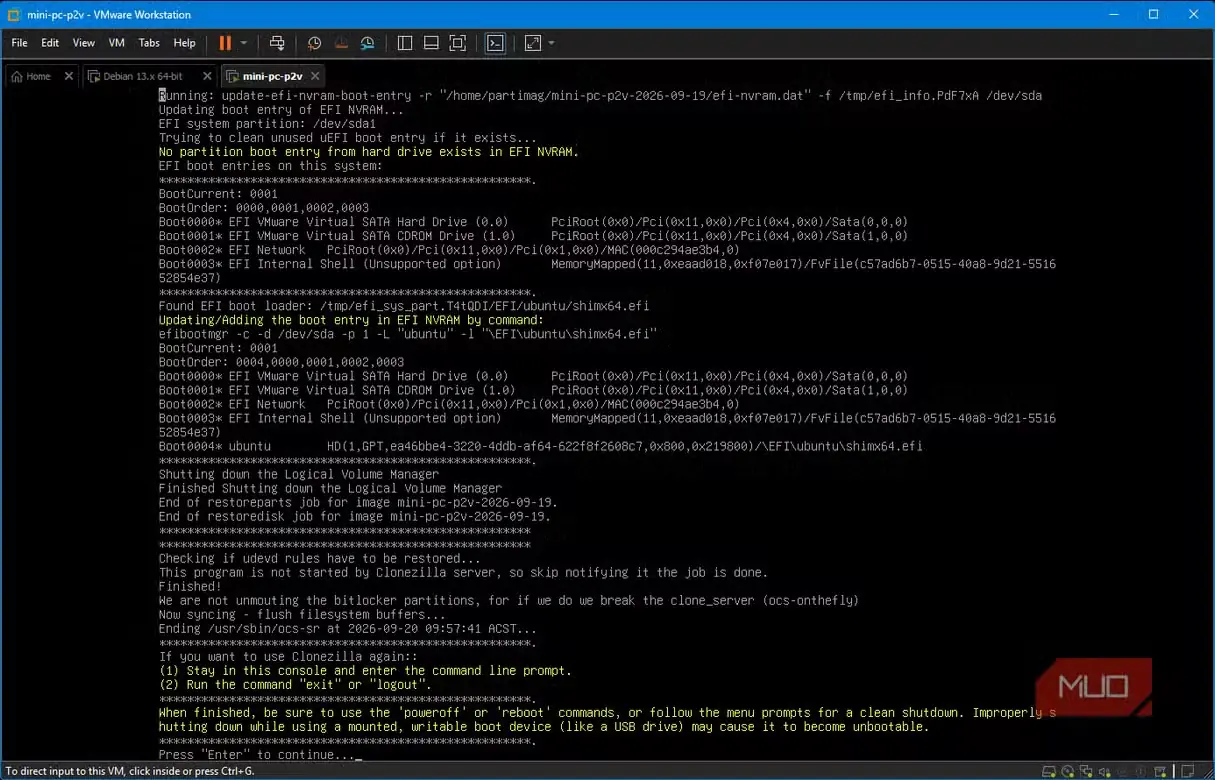Toggle the library sidebar panel
The height and width of the screenshot is (780, 1215).
[405, 43]
